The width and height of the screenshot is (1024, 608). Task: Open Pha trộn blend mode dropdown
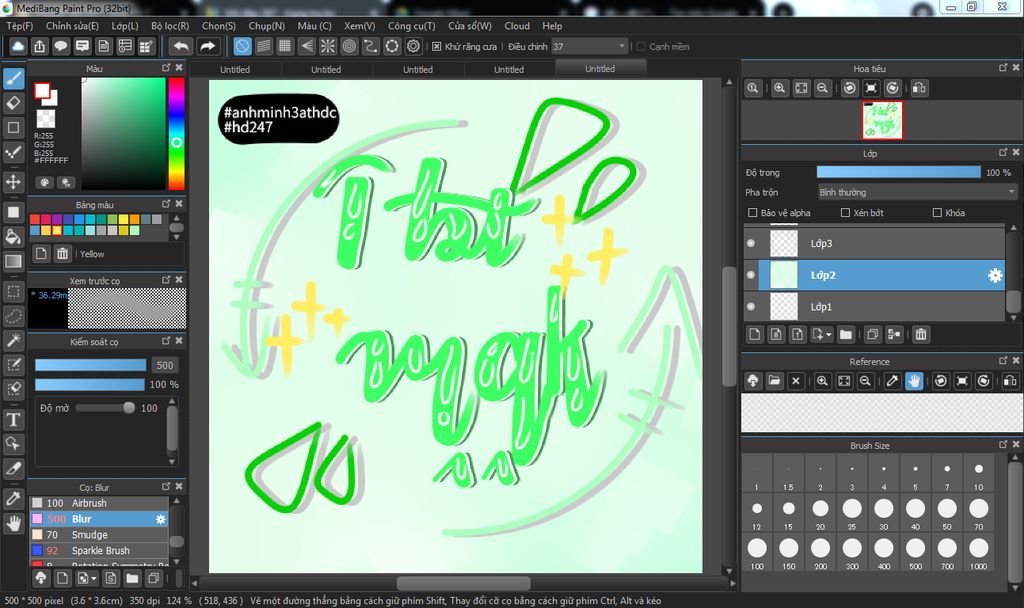917,192
